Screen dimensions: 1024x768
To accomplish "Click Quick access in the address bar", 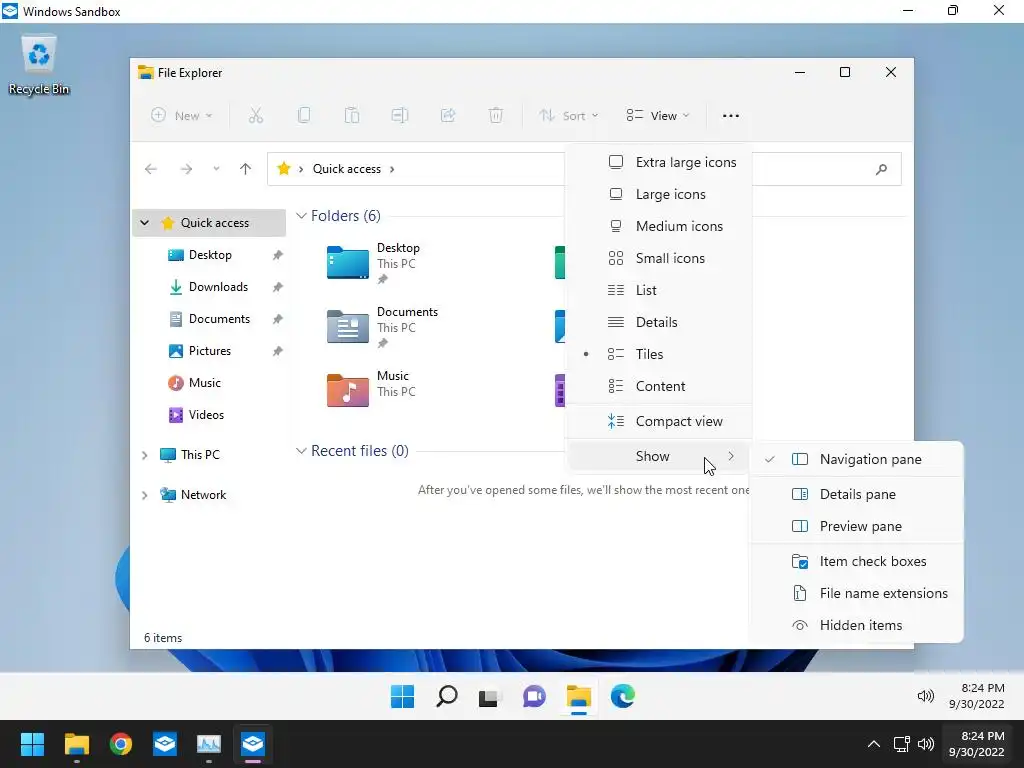I will click(347, 169).
